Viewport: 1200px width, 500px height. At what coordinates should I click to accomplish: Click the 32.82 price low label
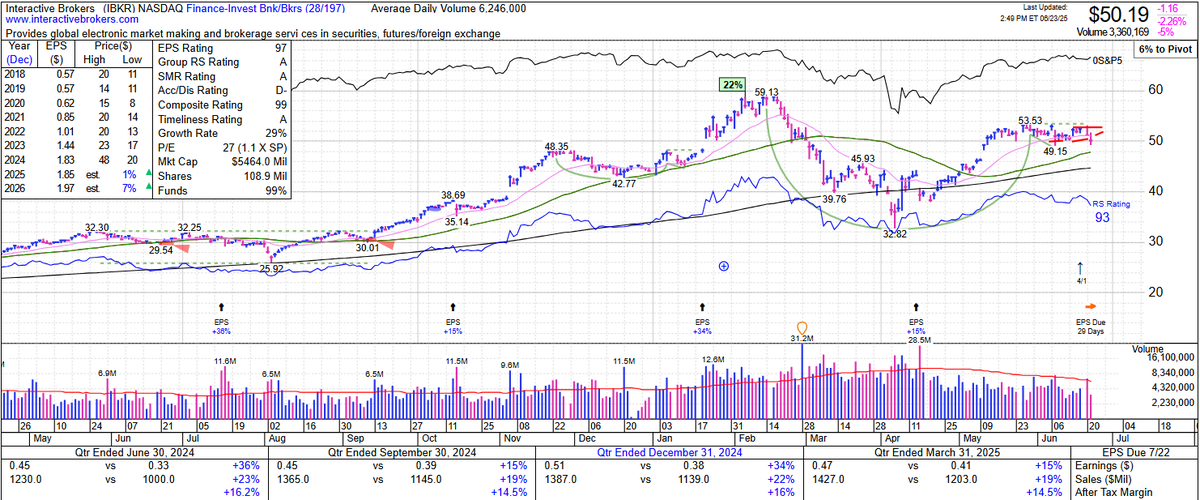point(894,234)
